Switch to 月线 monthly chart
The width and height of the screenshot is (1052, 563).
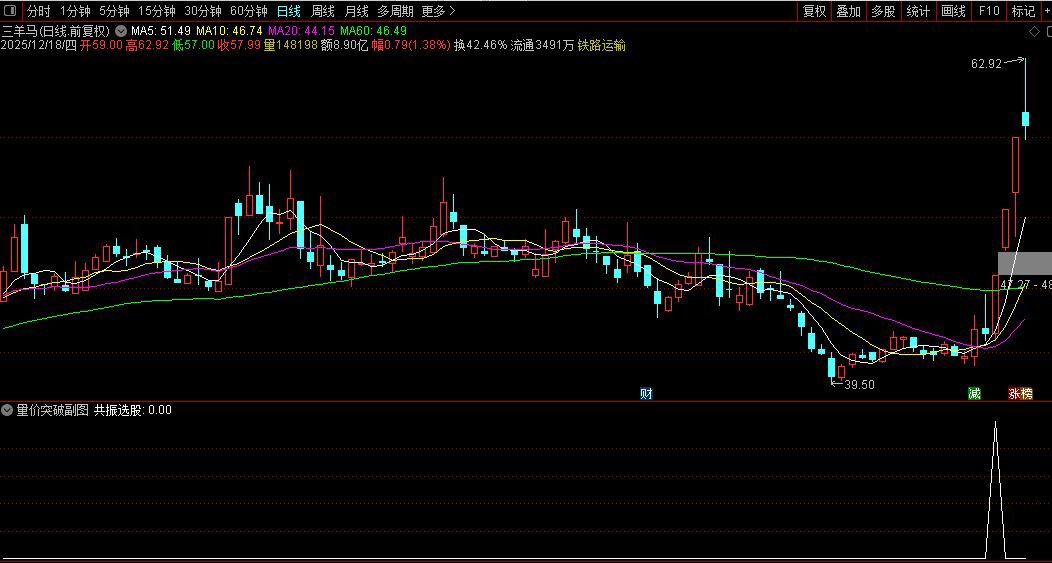(356, 11)
